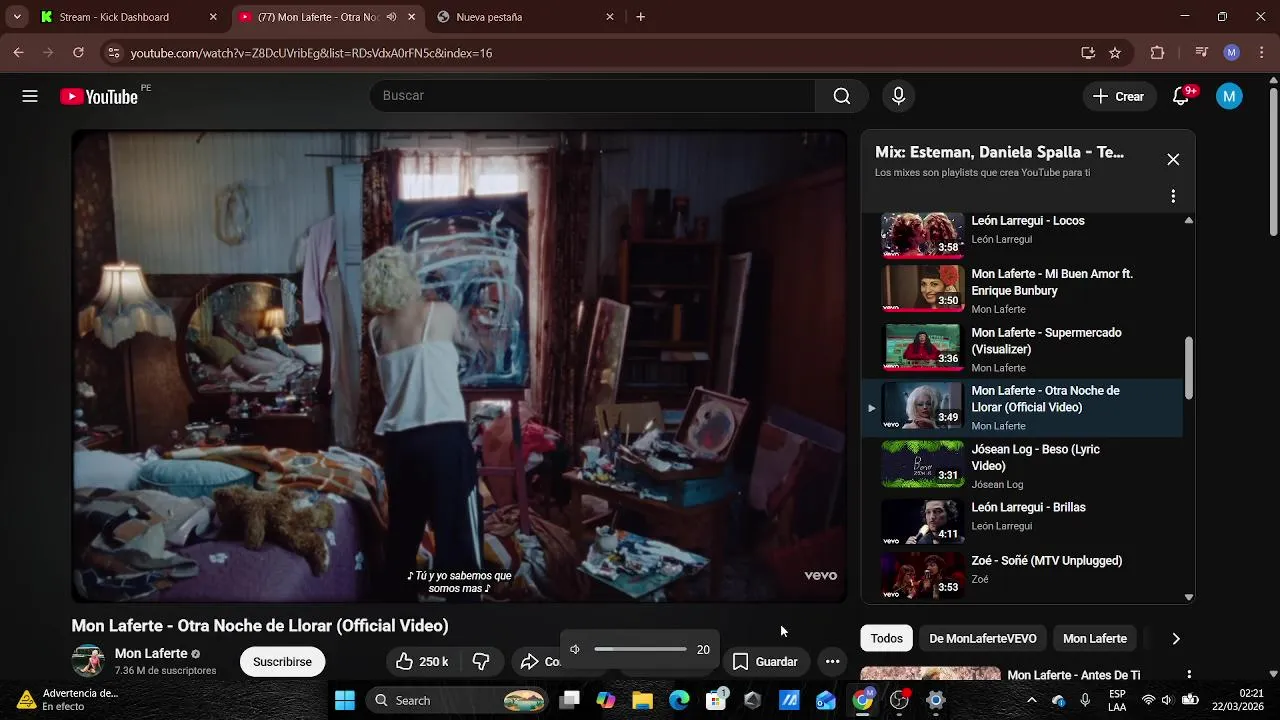This screenshot has width=1280, height=720.
Task: Show next filter chips with arrow
Action: pyautogui.click(x=1176, y=638)
